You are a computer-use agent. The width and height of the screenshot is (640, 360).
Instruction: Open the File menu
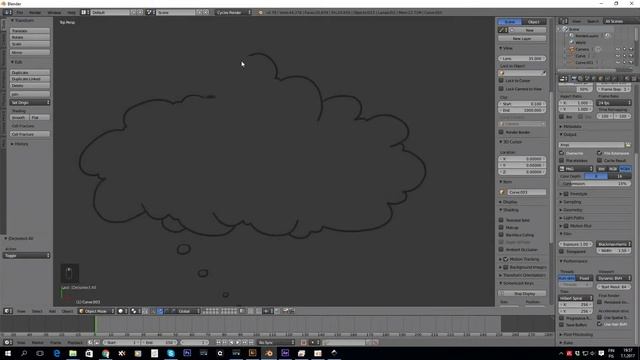(20, 13)
